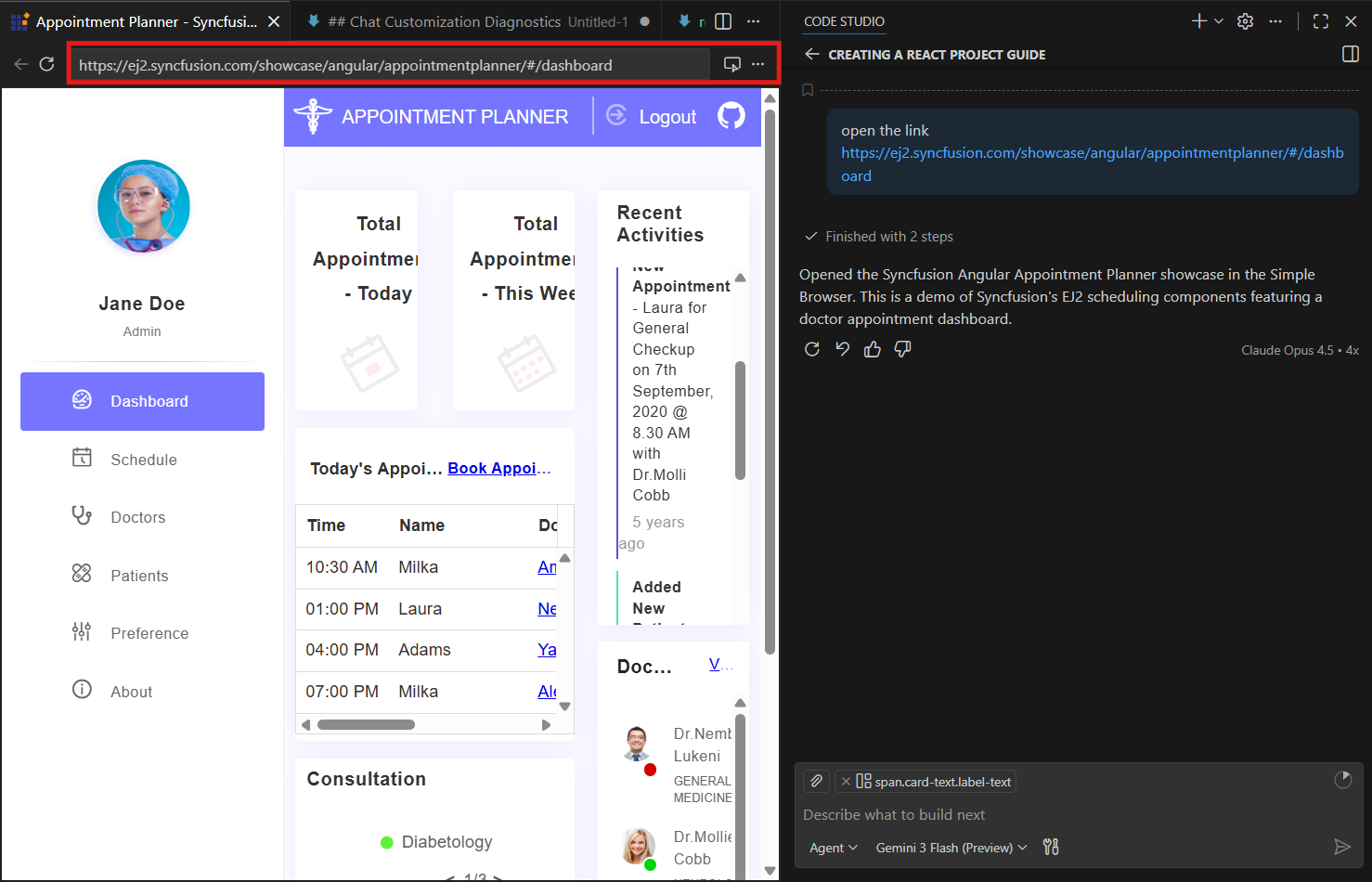This screenshot has height=882, width=1372.
Task: Open the configure tools icon
Action: [x=1051, y=847]
